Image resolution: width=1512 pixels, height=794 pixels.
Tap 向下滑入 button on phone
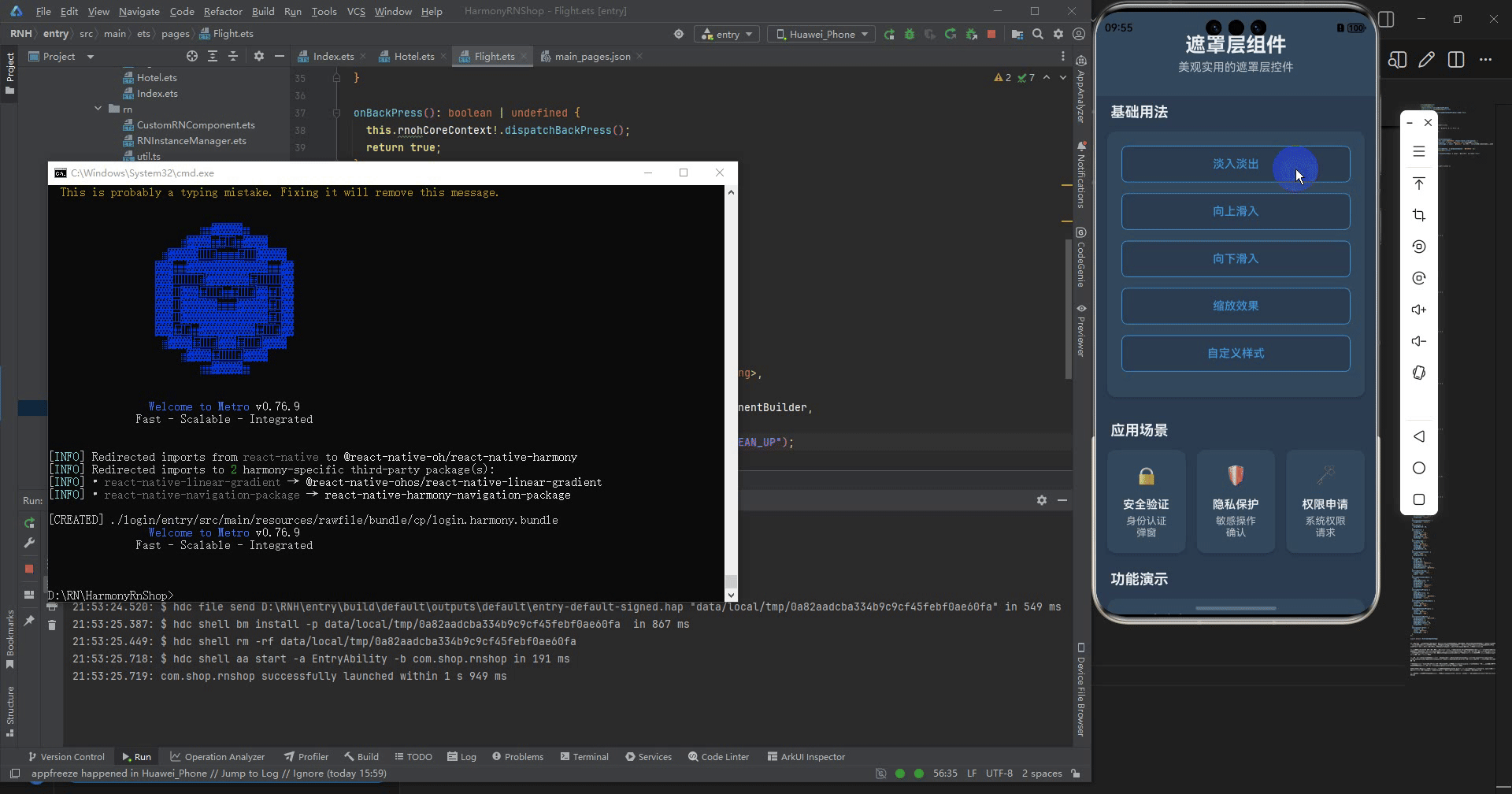[1236, 258]
